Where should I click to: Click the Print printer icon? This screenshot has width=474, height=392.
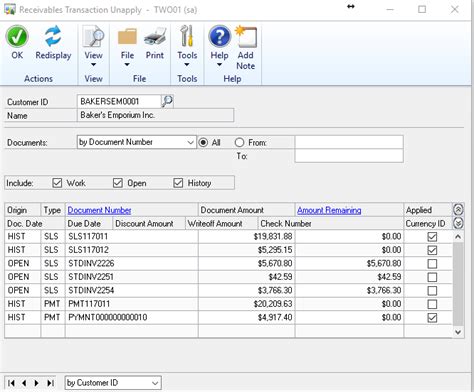point(155,37)
